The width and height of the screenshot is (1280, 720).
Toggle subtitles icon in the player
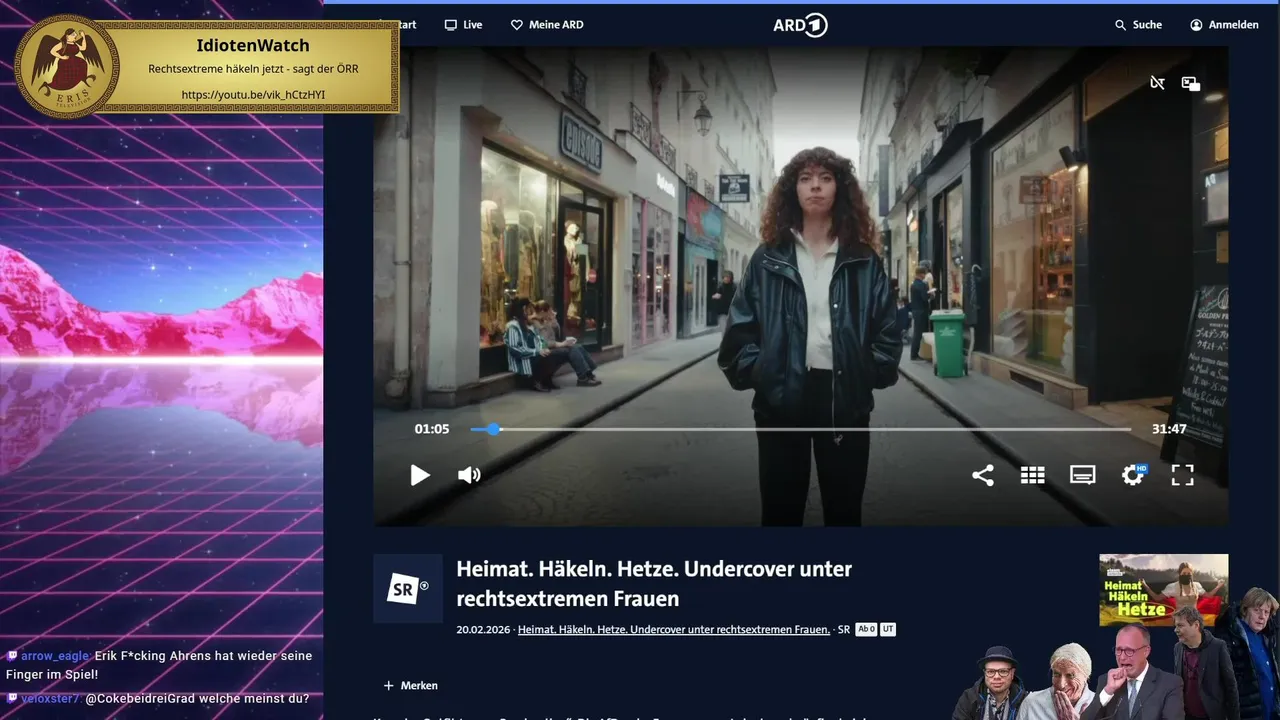1083,475
